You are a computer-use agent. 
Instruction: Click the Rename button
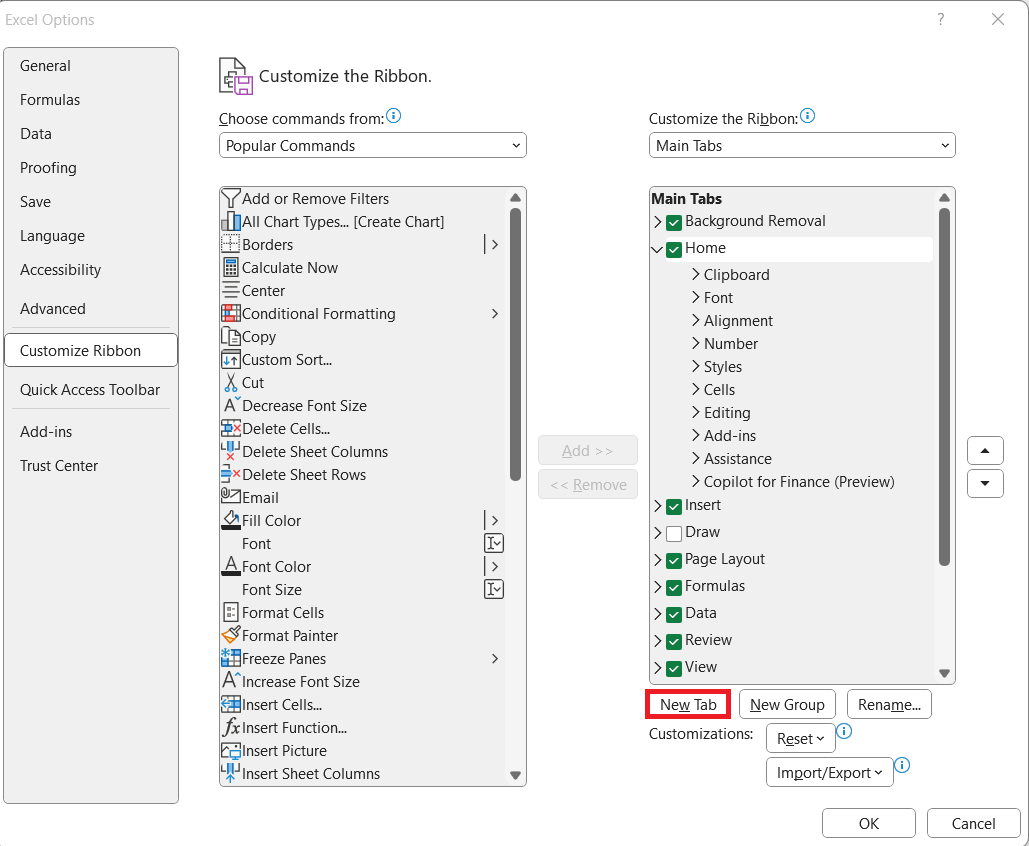[x=889, y=704]
